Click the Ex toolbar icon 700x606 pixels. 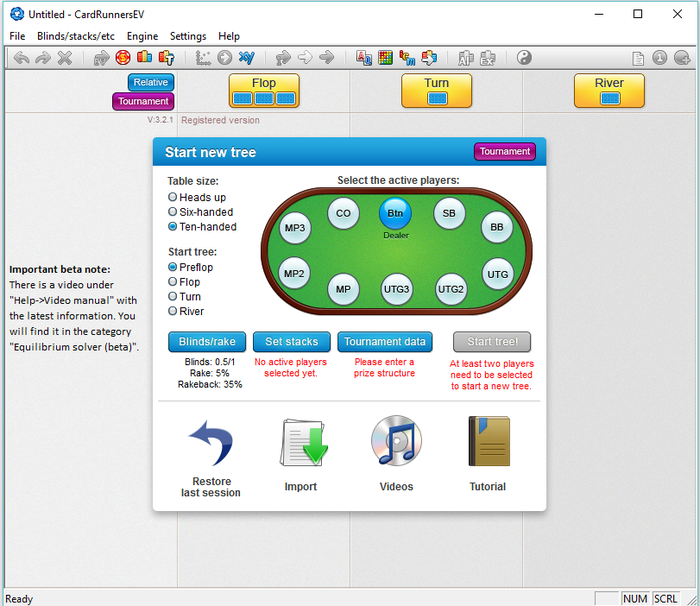pyautogui.click(x=488, y=58)
